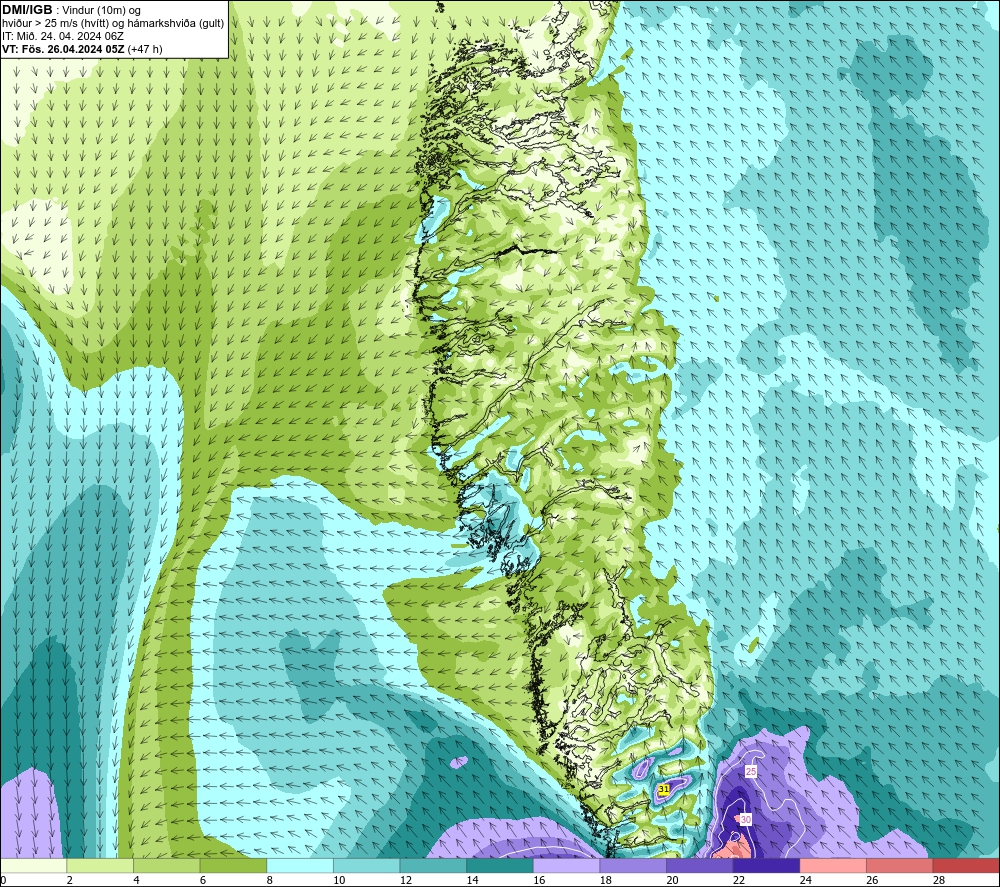Click the legend scale number 22
This screenshot has height=887, width=1000.
739,881
